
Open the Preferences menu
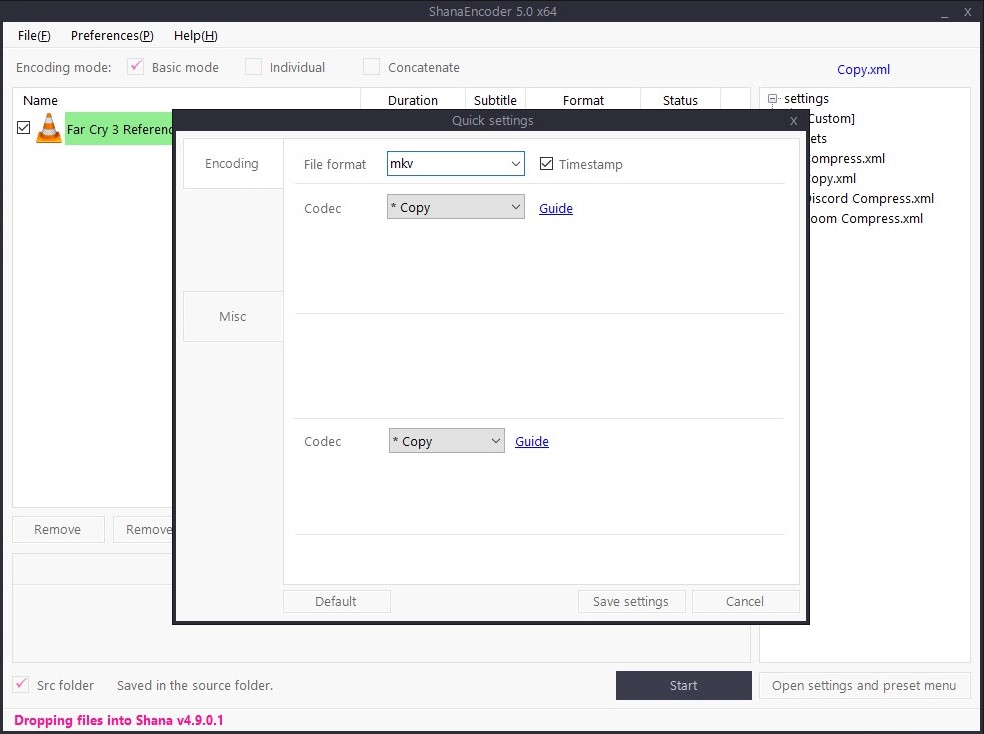pyautogui.click(x=112, y=36)
